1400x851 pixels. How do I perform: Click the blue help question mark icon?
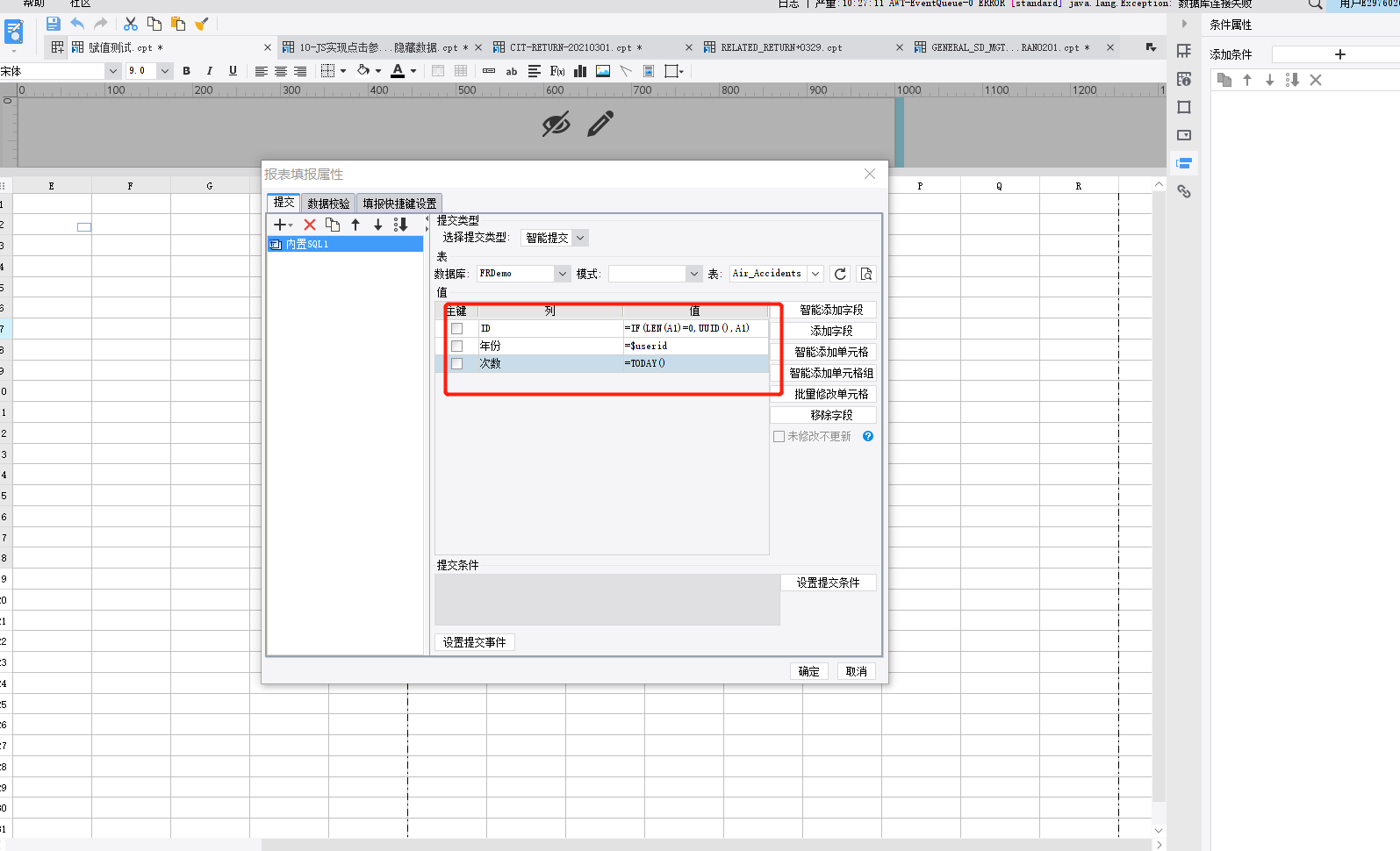pyautogui.click(x=868, y=436)
